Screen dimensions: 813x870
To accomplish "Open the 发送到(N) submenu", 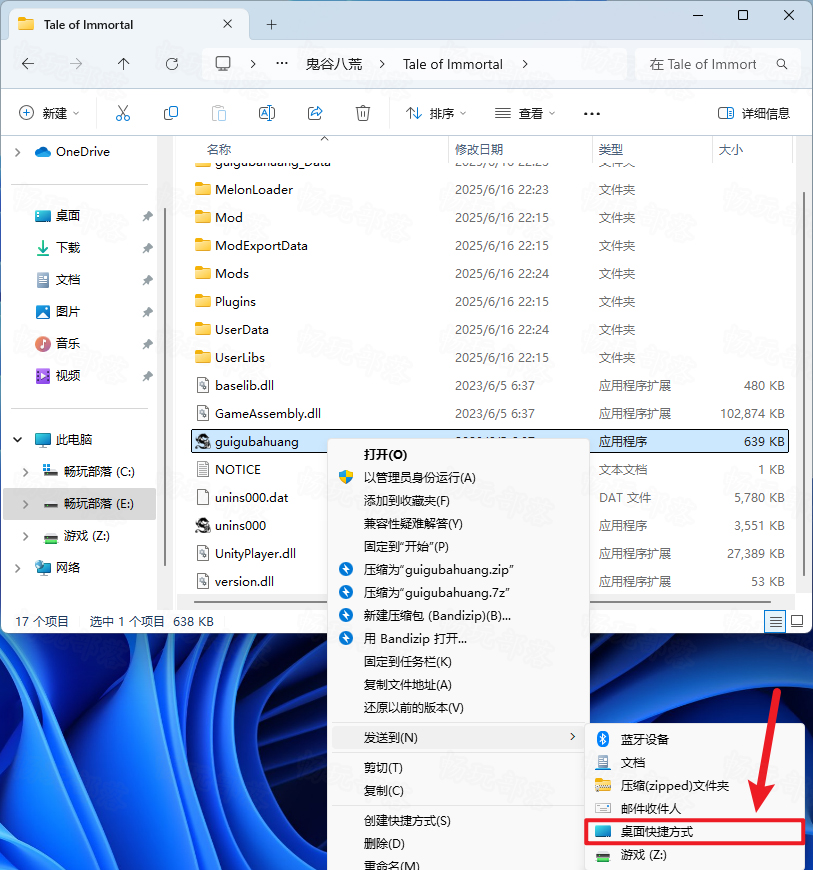I will click(458, 737).
